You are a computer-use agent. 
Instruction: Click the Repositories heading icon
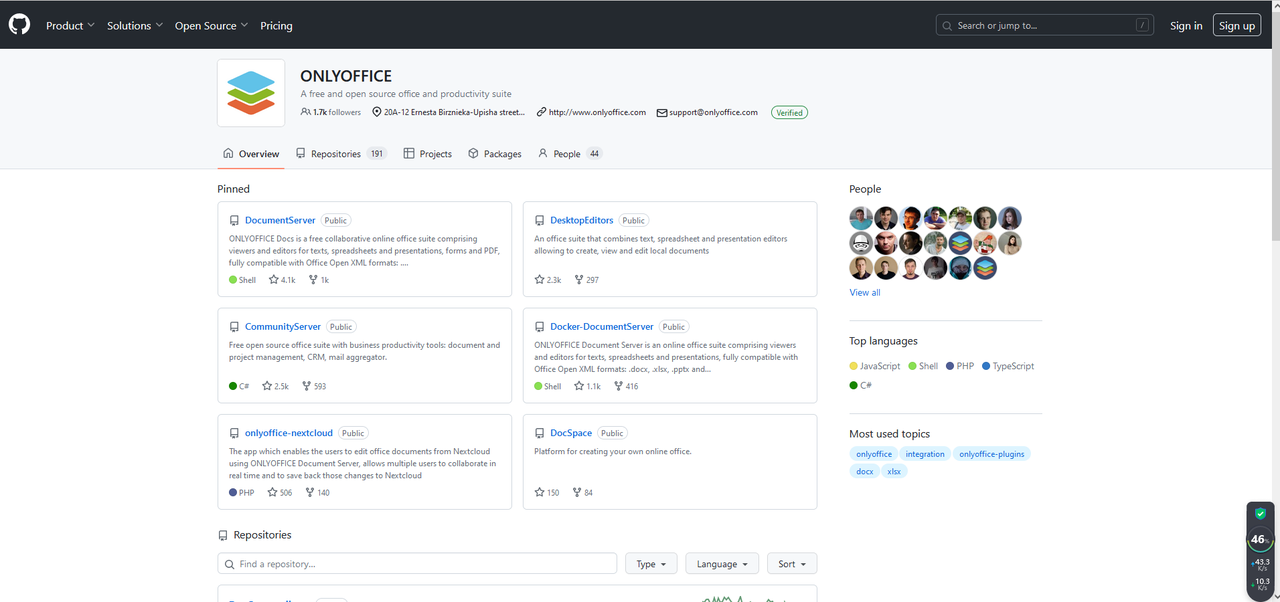[223, 535]
